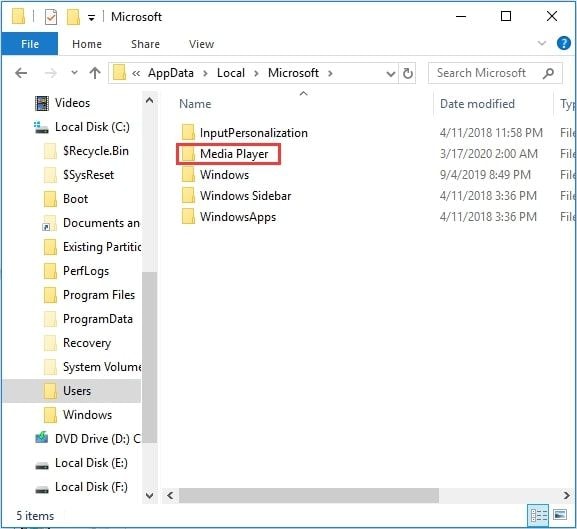Open the blue Help icon

pyautogui.click(x=563, y=43)
